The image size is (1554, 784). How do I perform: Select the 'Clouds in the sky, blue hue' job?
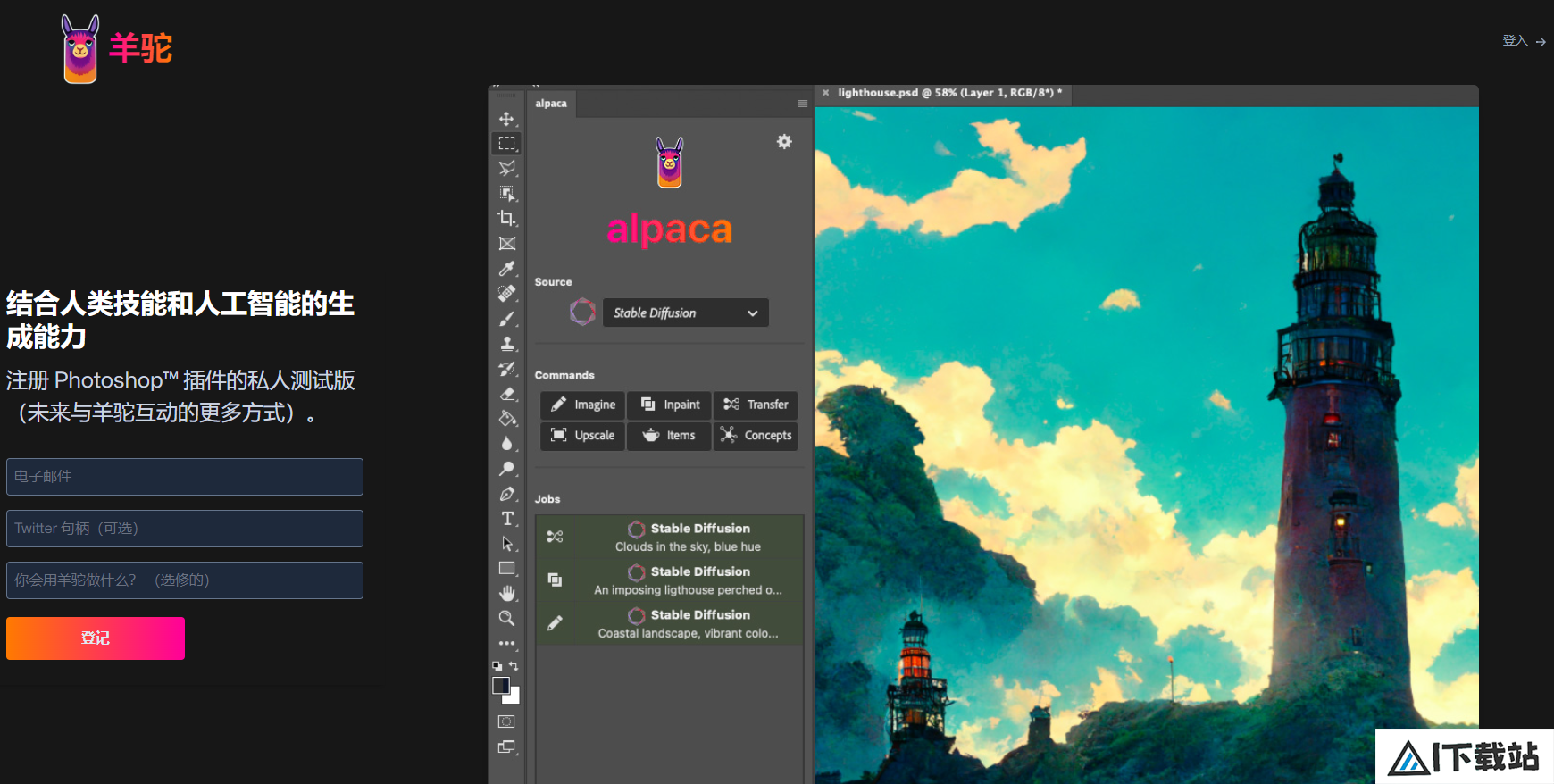670,537
